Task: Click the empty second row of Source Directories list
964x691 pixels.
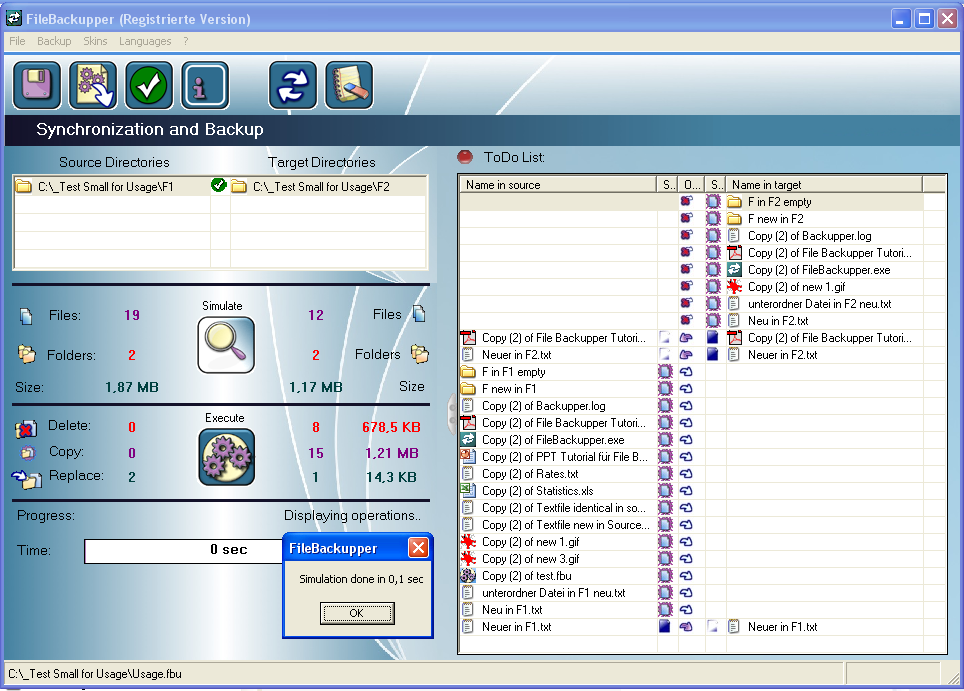Action: pos(112,205)
